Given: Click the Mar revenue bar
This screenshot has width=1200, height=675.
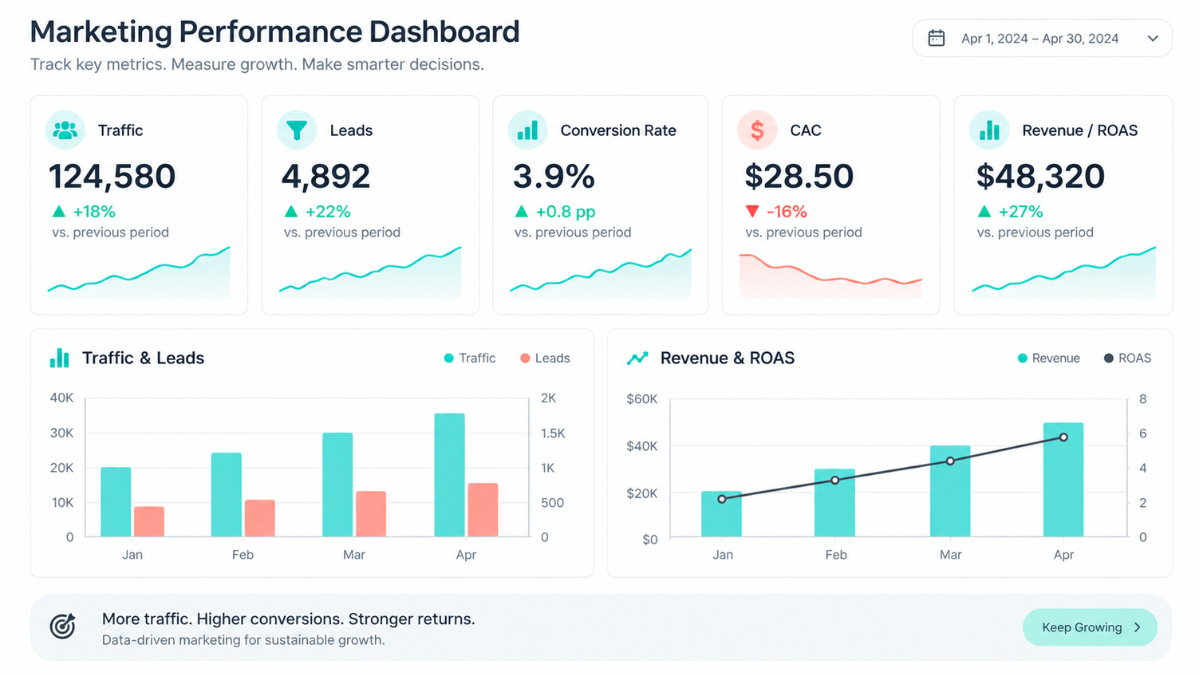Looking at the screenshot, I should [x=950, y=491].
